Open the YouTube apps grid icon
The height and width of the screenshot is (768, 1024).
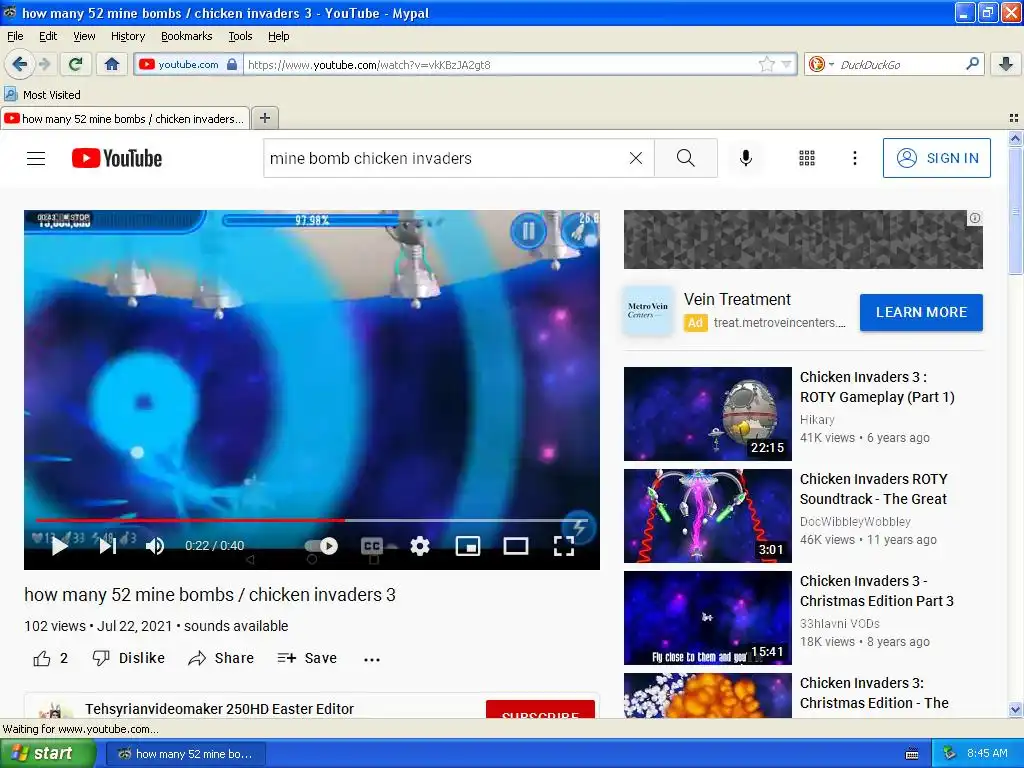[x=807, y=158]
